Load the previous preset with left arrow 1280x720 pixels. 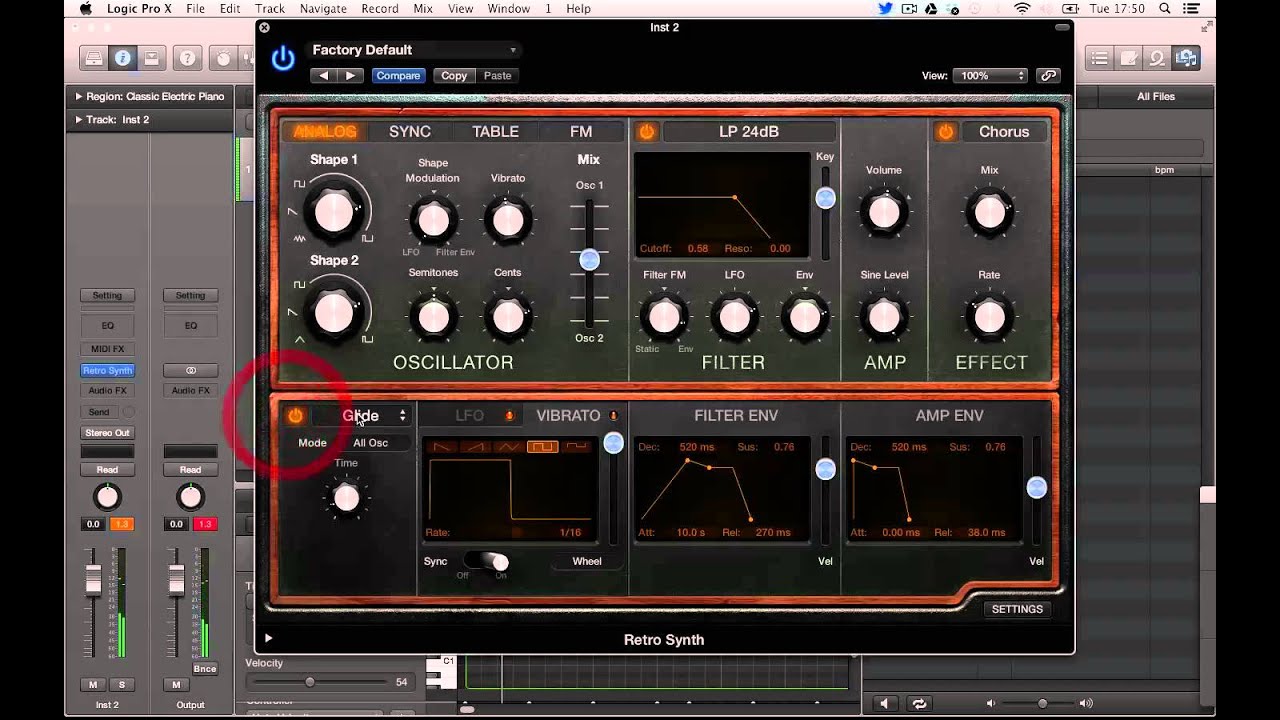pyautogui.click(x=323, y=75)
